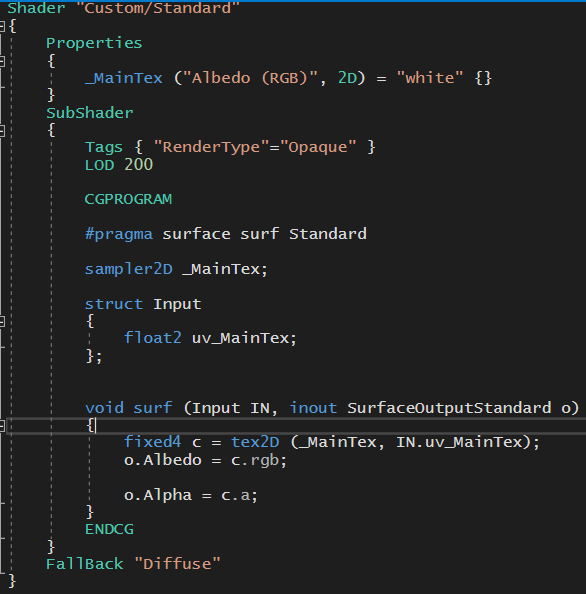Viewport: 586px width, 594px height.
Task: Place the cursor on the SubShader keyword
Action: click(90, 113)
